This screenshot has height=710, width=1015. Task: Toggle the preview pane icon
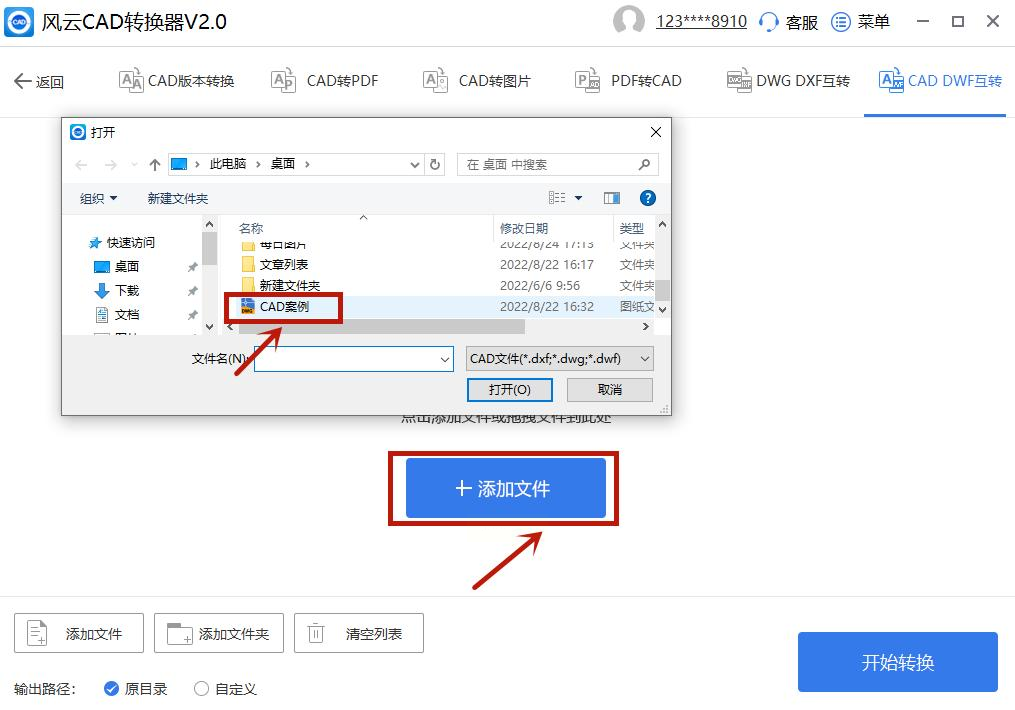pos(612,198)
